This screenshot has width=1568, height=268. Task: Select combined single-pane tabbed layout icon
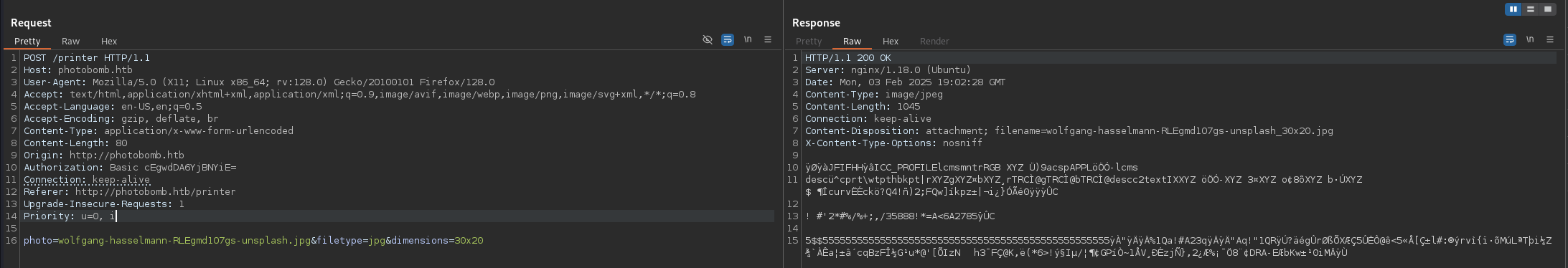tap(1548, 9)
